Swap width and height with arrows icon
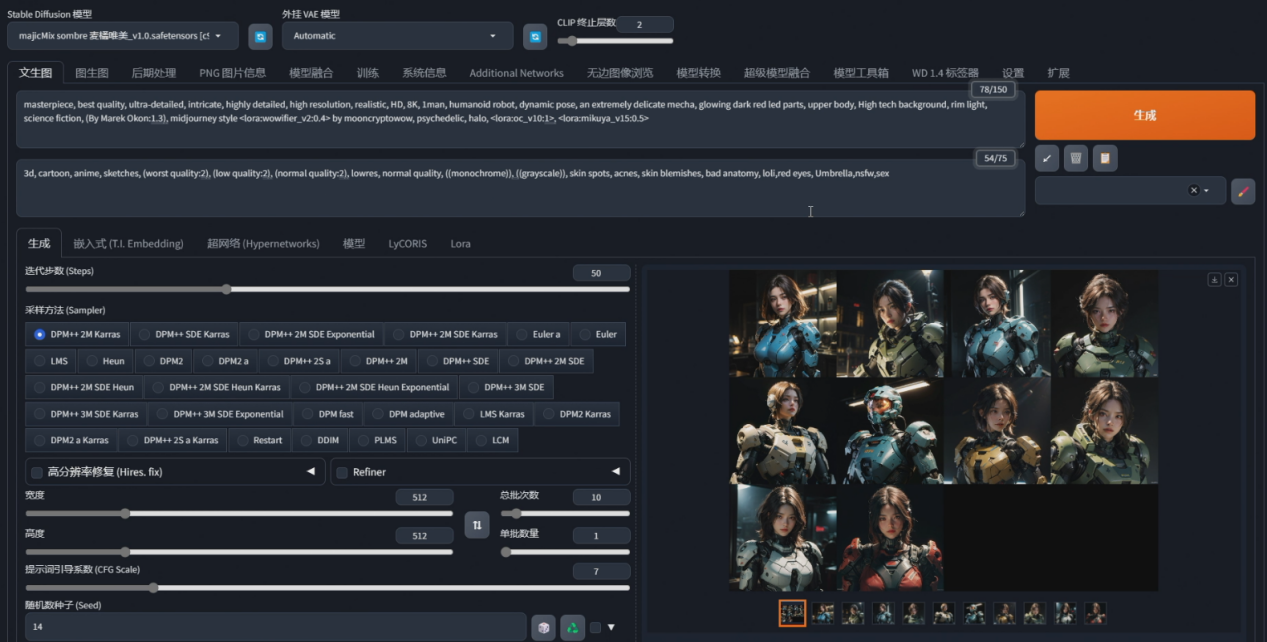 (x=477, y=524)
